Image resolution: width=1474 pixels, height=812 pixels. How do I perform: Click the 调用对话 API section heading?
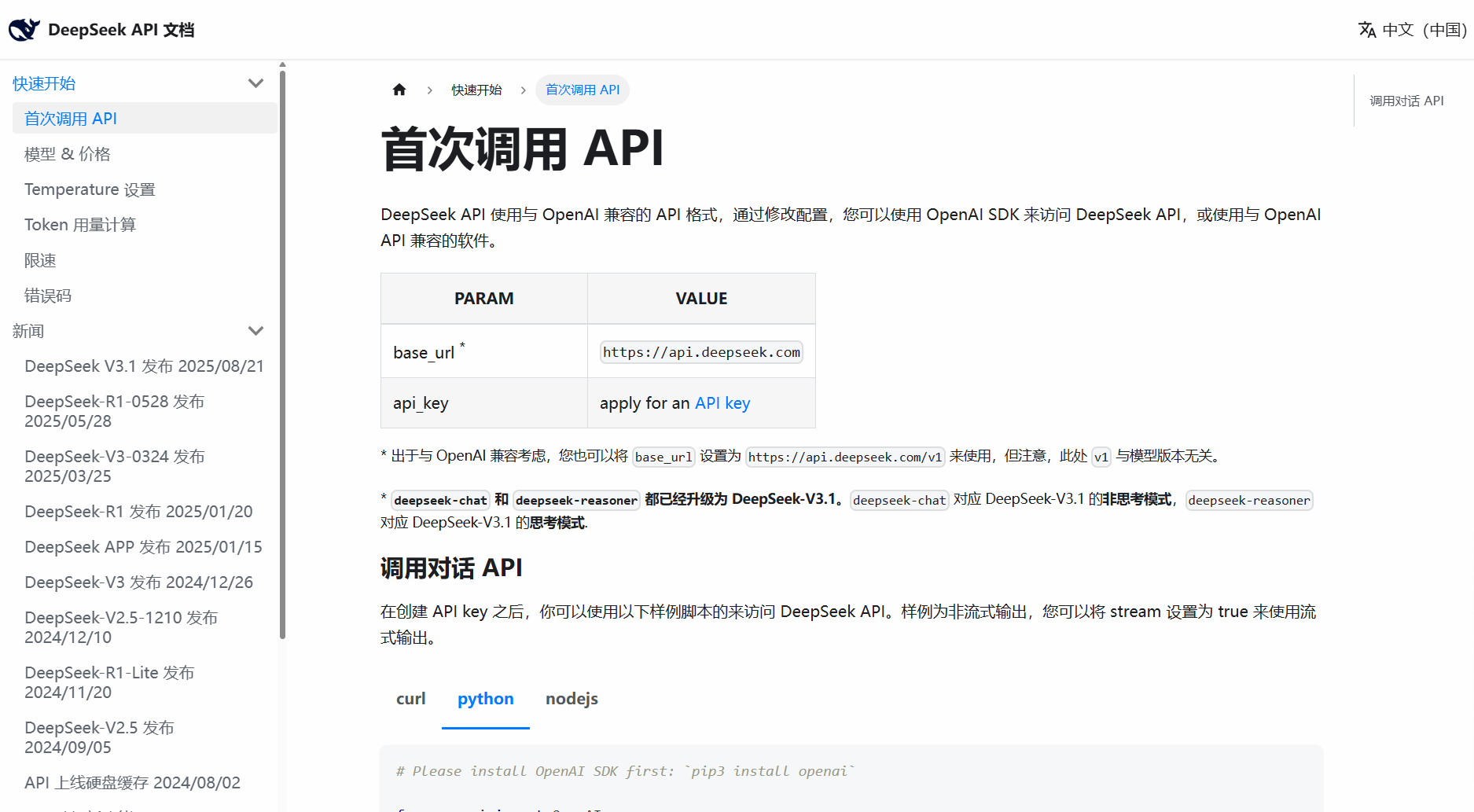[451, 568]
